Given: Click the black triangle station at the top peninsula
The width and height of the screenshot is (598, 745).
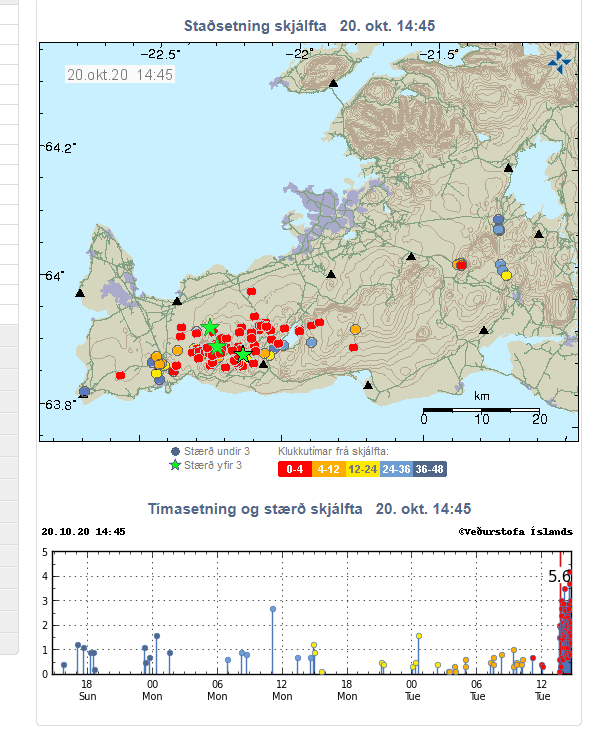Looking at the screenshot, I should point(333,84).
